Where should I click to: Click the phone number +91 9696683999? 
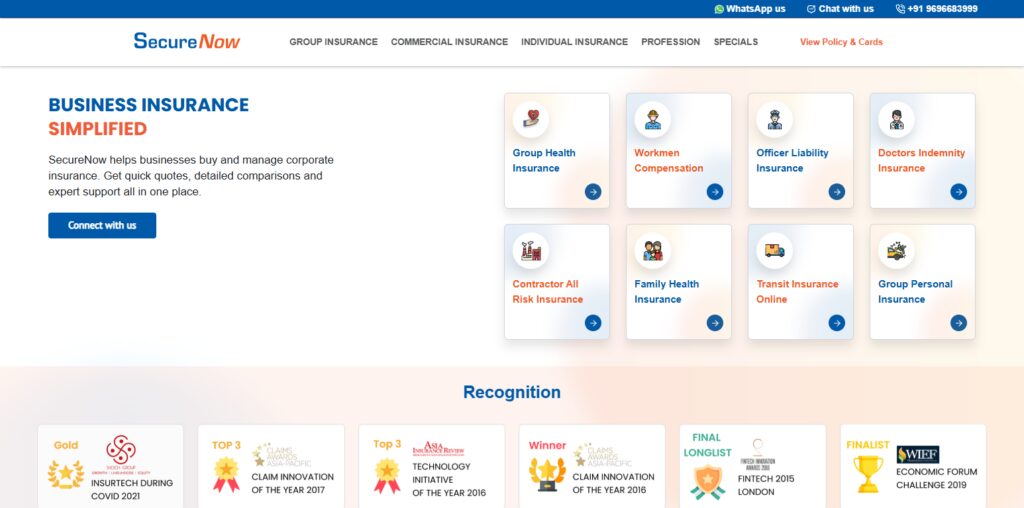[x=942, y=9]
